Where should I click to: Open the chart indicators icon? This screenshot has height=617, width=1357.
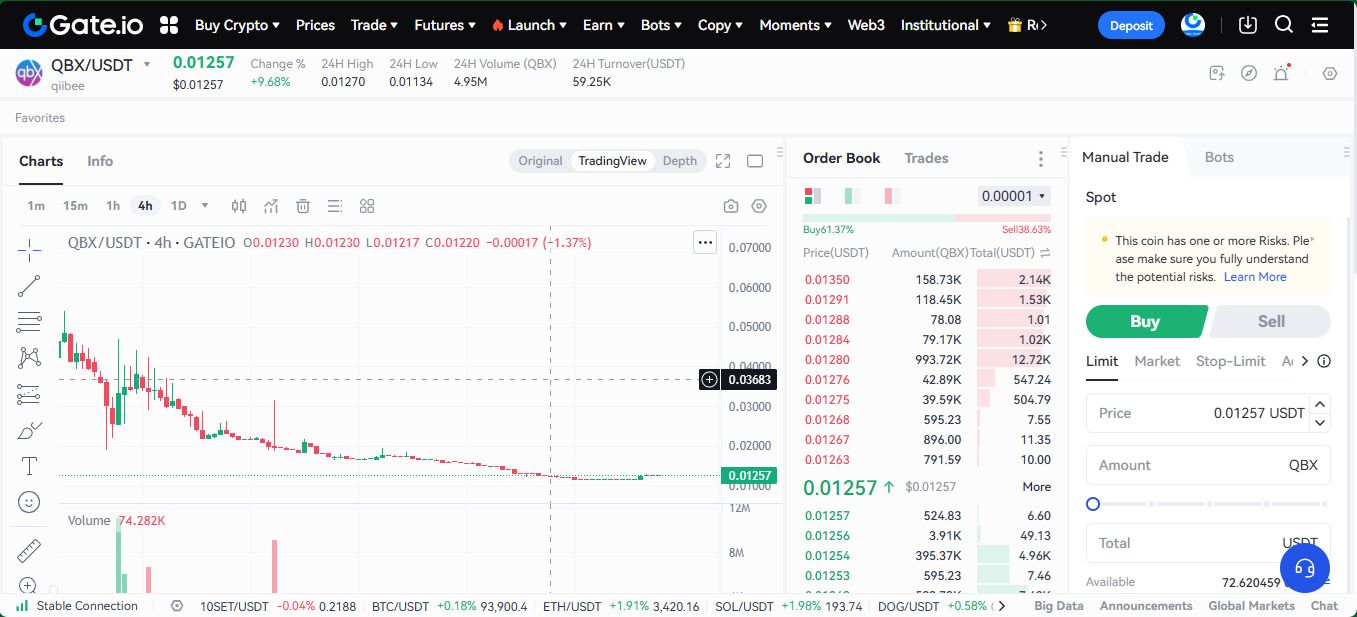271,206
